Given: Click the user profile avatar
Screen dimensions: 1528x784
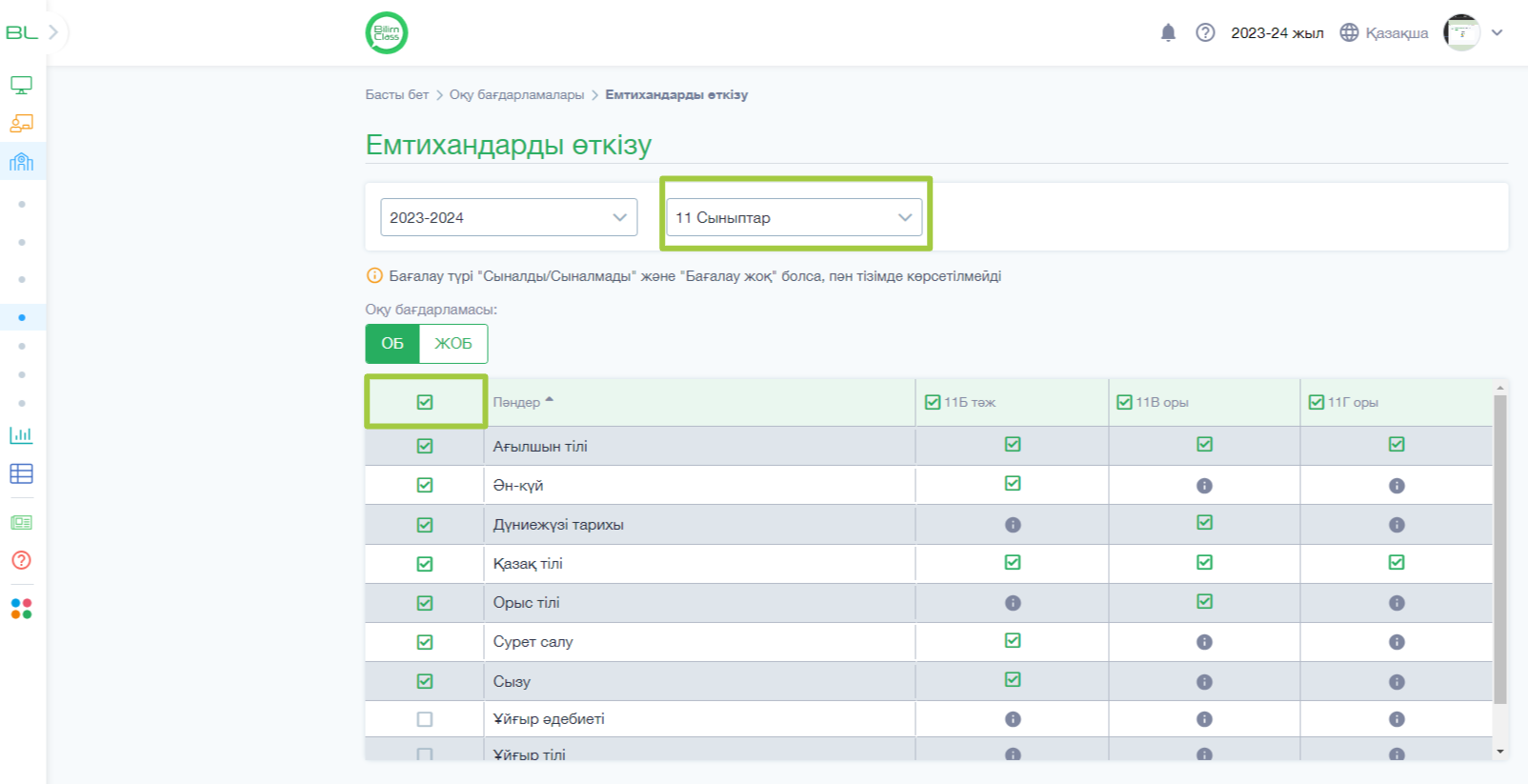Looking at the screenshot, I should [x=1461, y=32].
